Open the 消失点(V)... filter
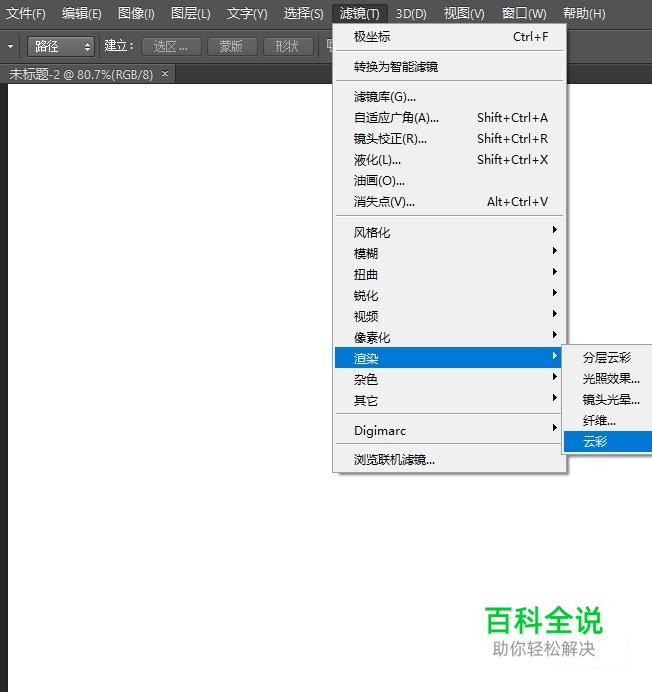 tap(450, 202)
